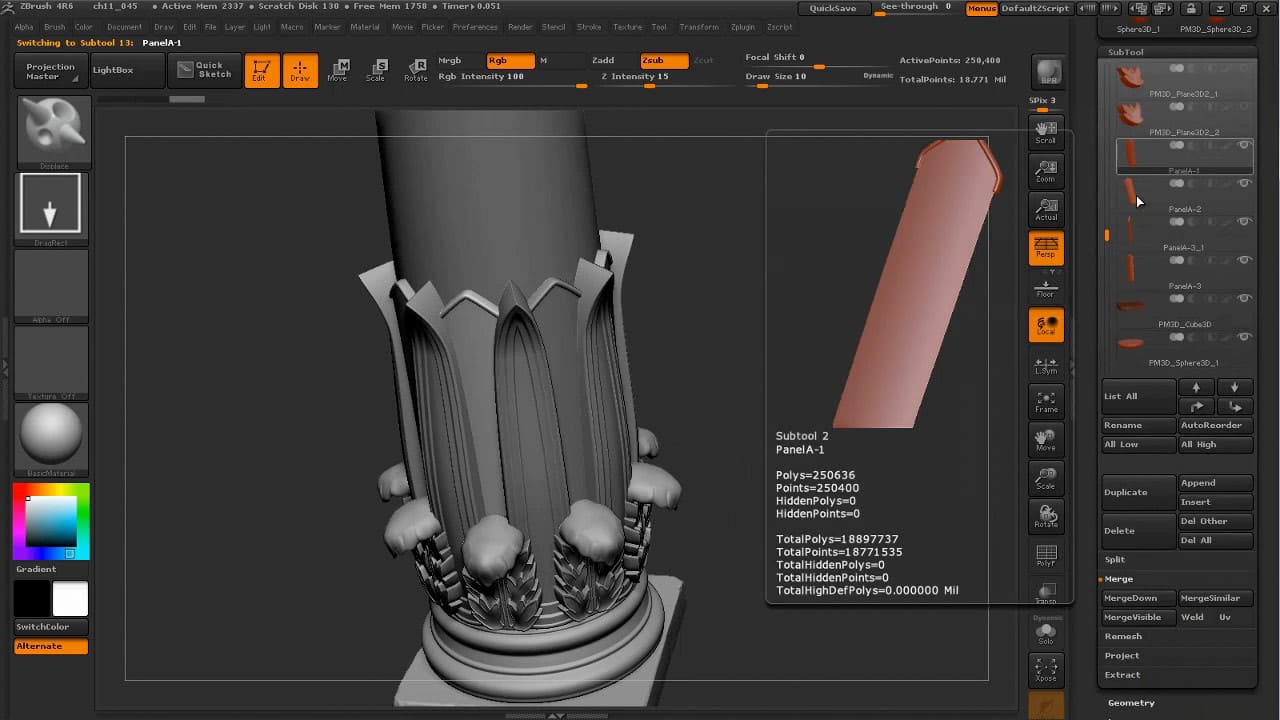Toggle Edit mode on
Screen dimensions: 1280x720
point(261,70)
